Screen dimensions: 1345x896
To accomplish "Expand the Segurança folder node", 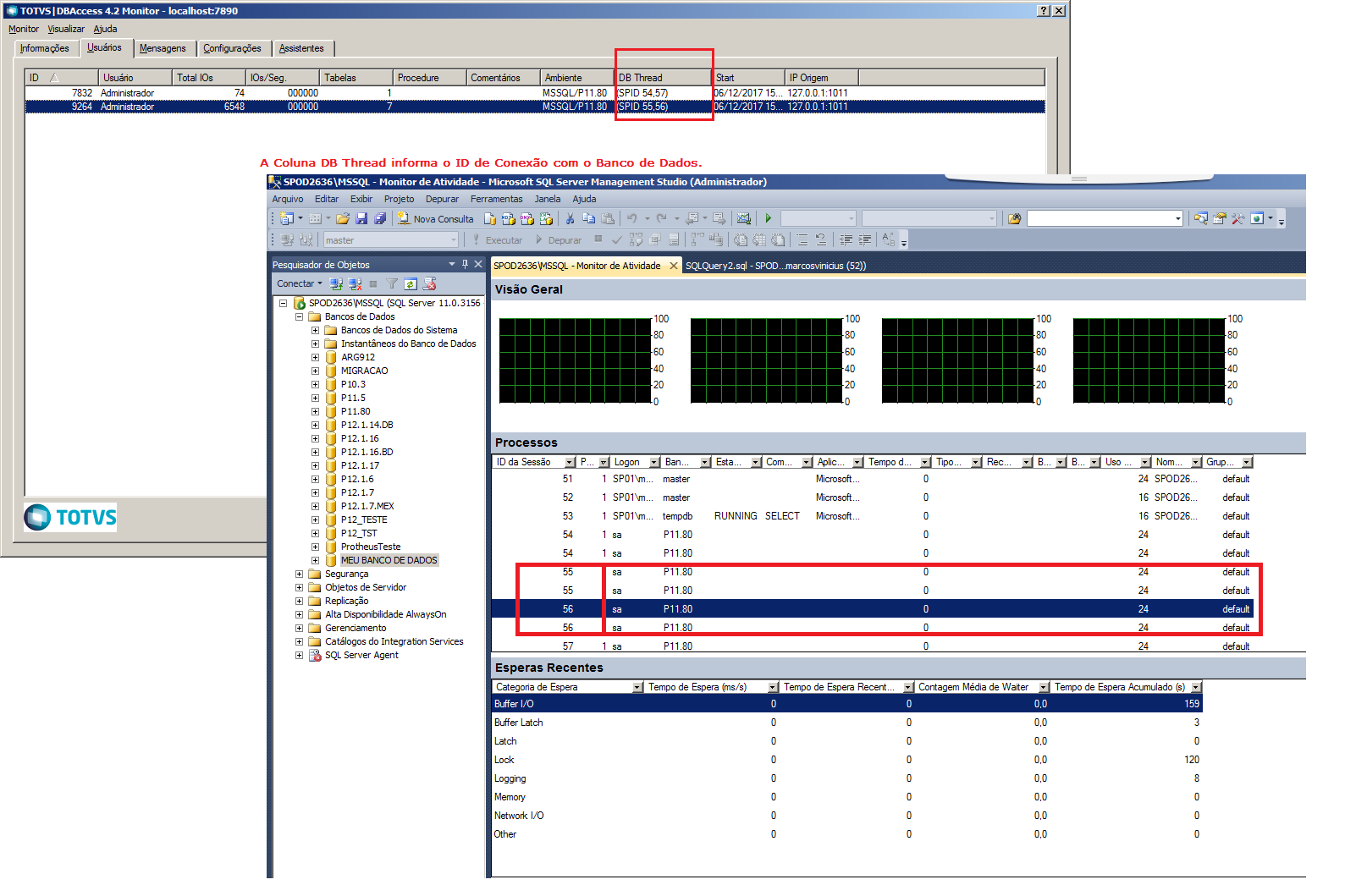I will pyautogui.click(x=299, y=574).
